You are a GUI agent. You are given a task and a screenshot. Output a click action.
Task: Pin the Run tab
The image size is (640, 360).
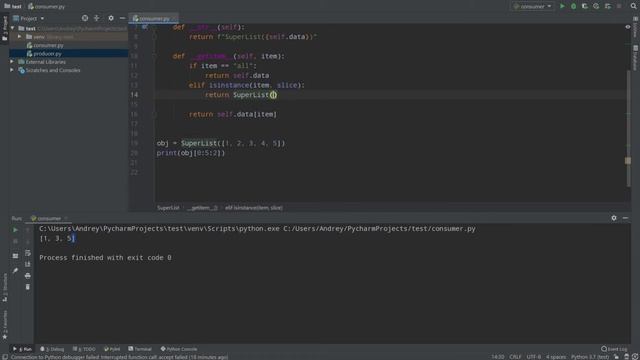pos(15,270)
